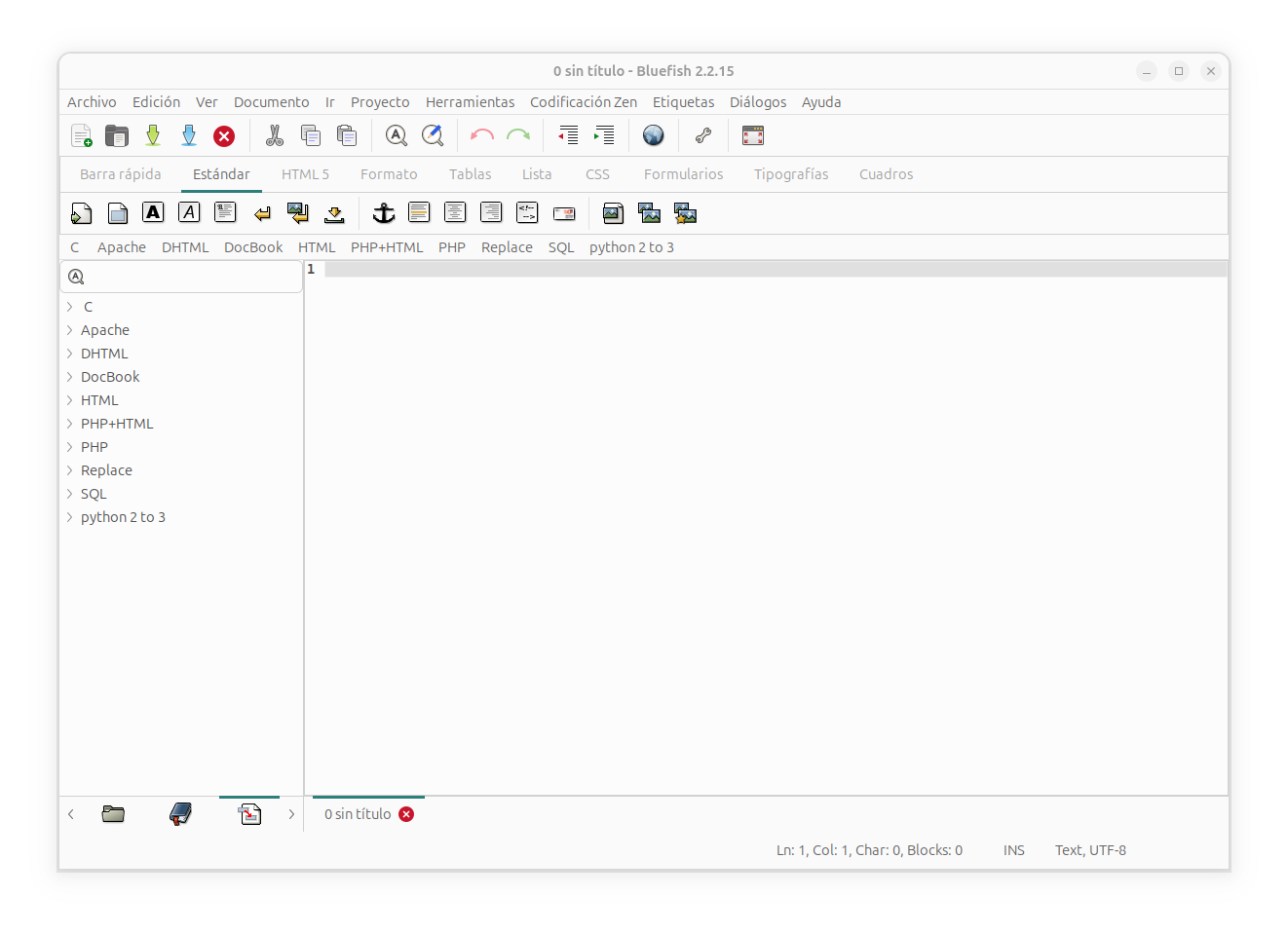The height and width of the screenshot is (934, 1288).
Task: Save the document with green arrow icon
Action: (153, 135)
